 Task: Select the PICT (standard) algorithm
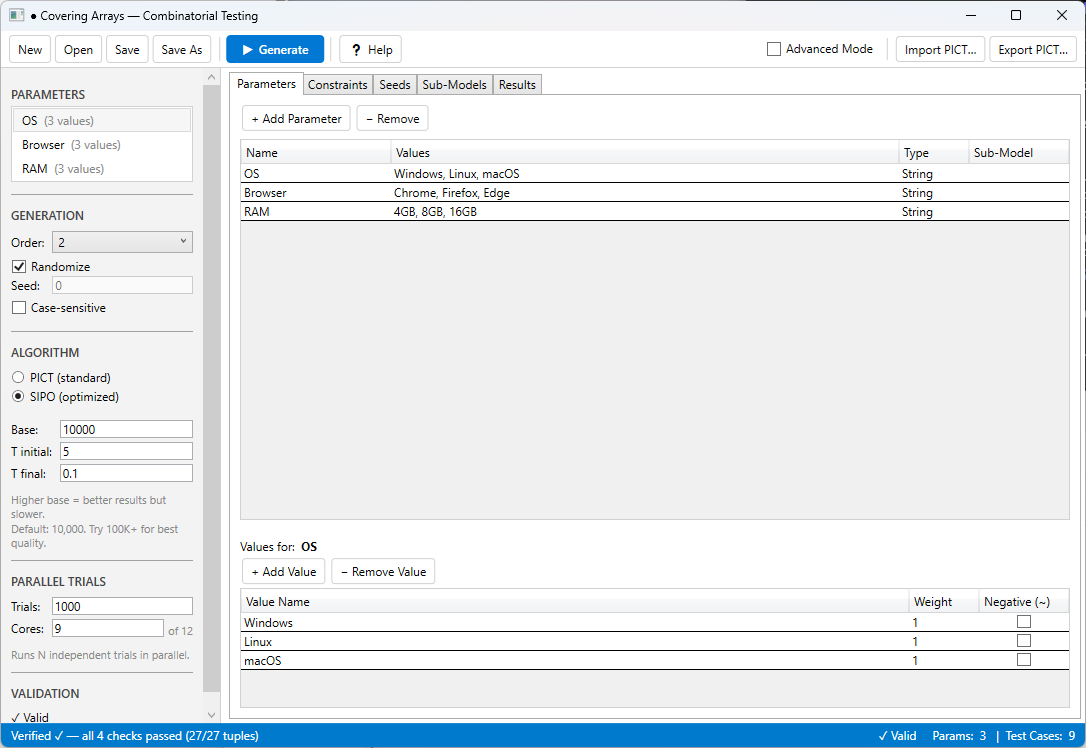[16, 377]
